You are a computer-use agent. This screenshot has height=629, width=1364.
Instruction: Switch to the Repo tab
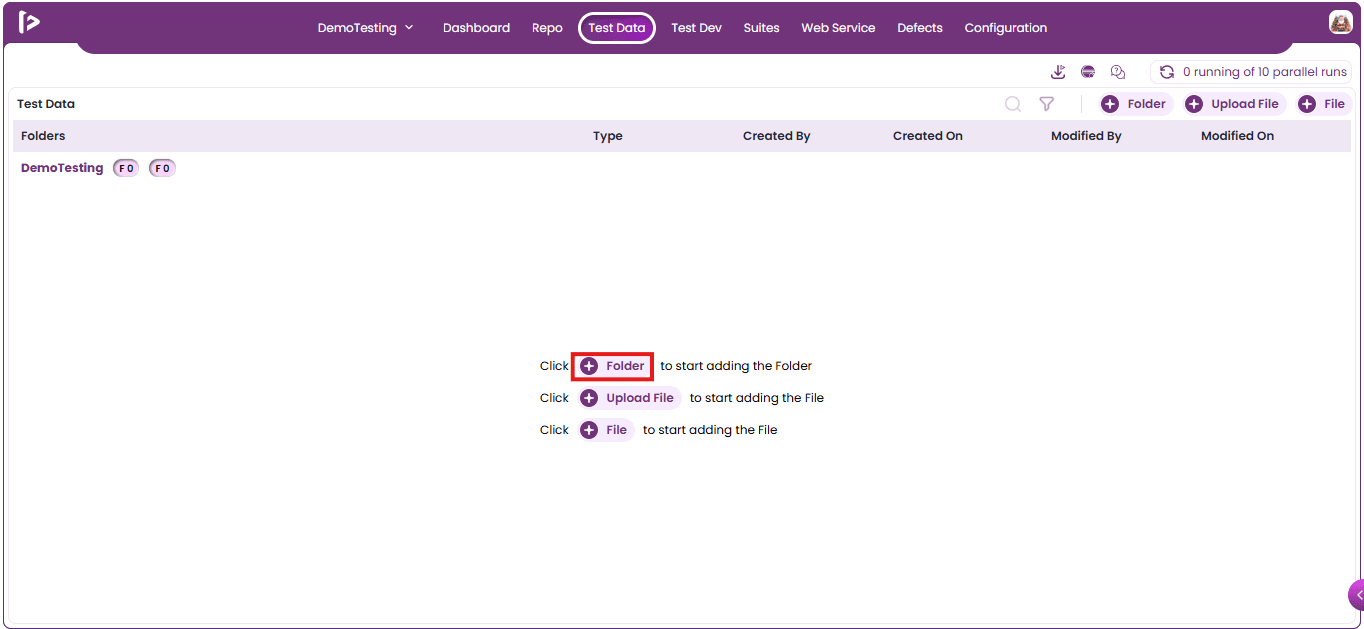547,28
